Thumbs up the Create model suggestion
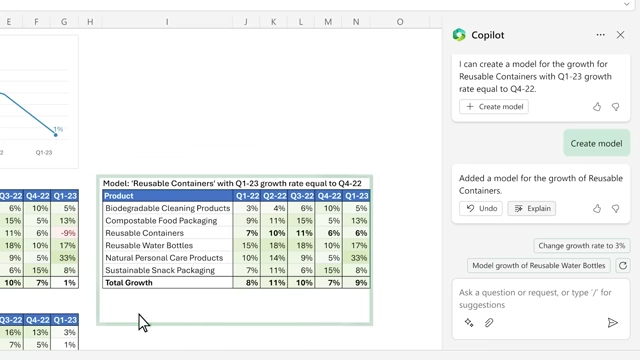 (x=597, y=107)
